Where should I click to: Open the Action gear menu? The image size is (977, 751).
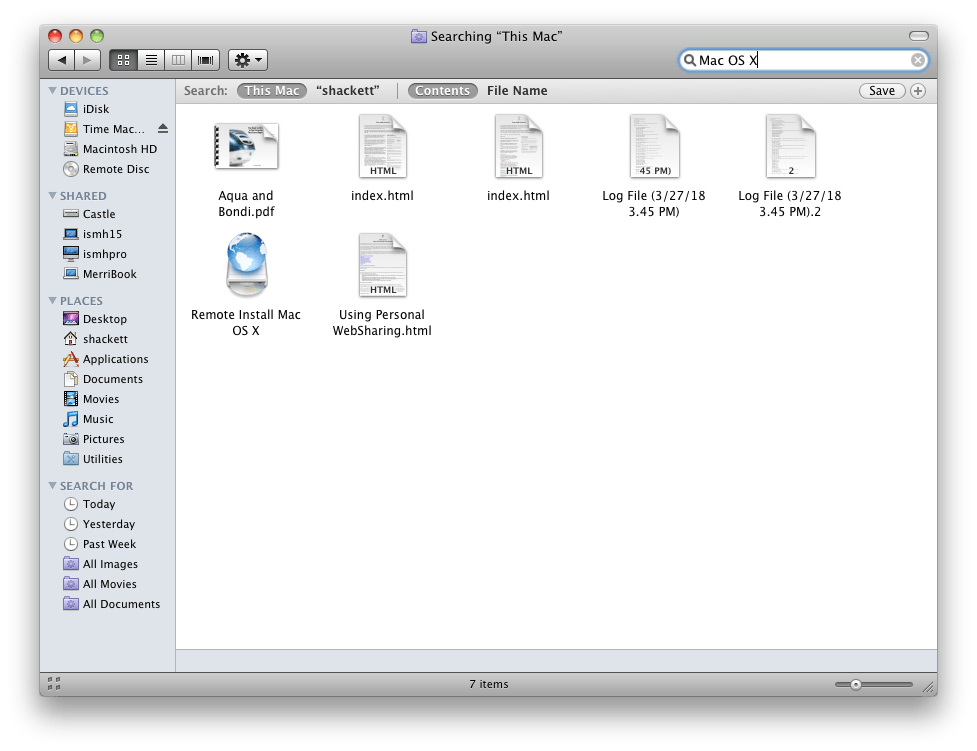tap(248, 60)
